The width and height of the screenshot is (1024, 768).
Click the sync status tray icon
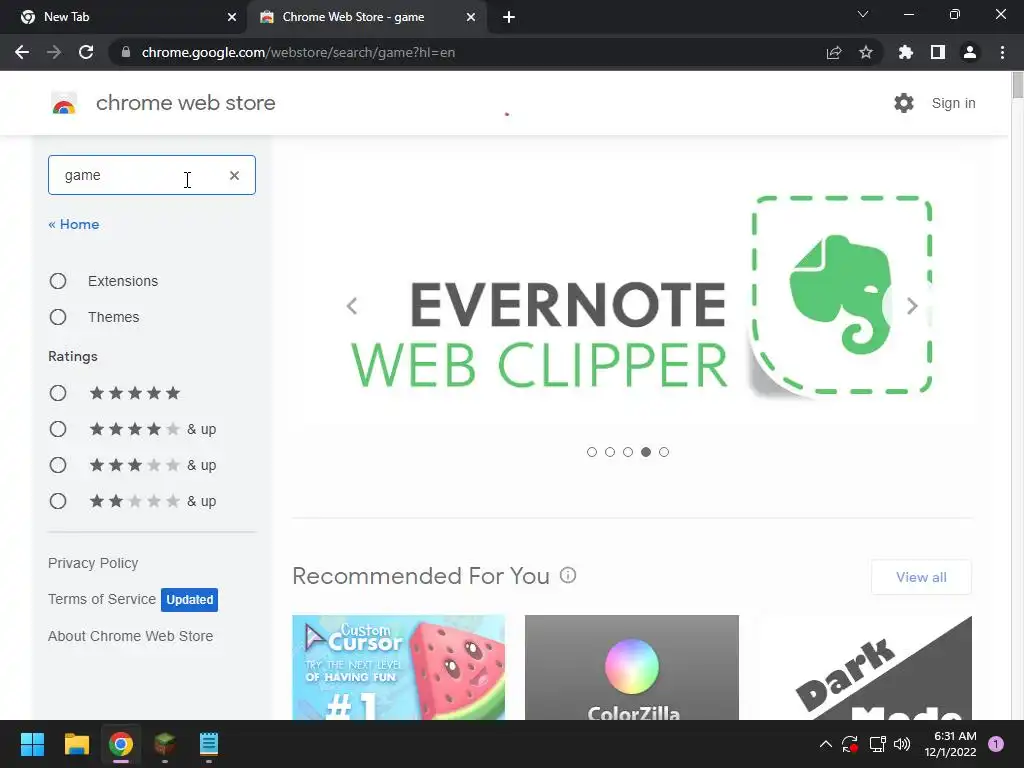[x=850, y=744]
